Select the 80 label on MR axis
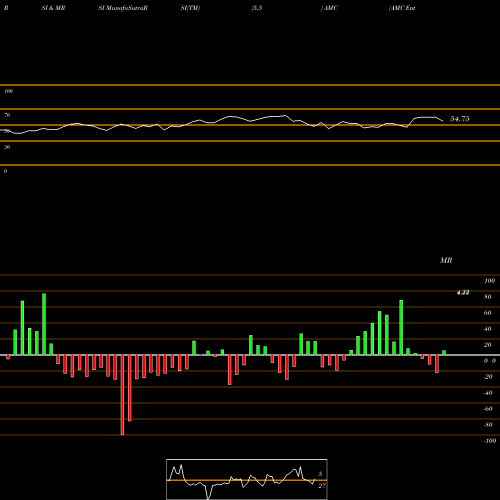500x500 pixels. point(488,297)
